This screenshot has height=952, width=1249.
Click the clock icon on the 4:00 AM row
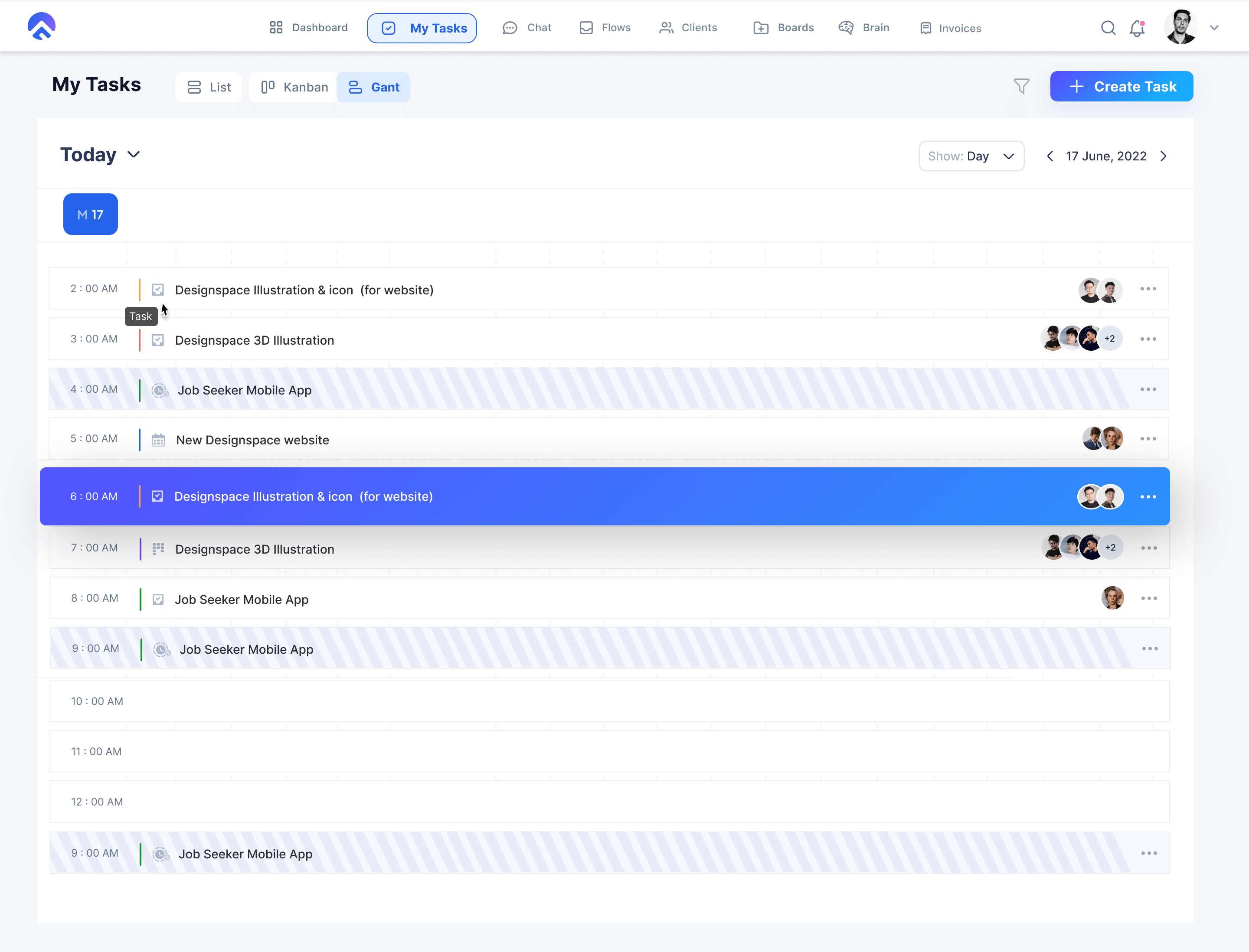160,390
